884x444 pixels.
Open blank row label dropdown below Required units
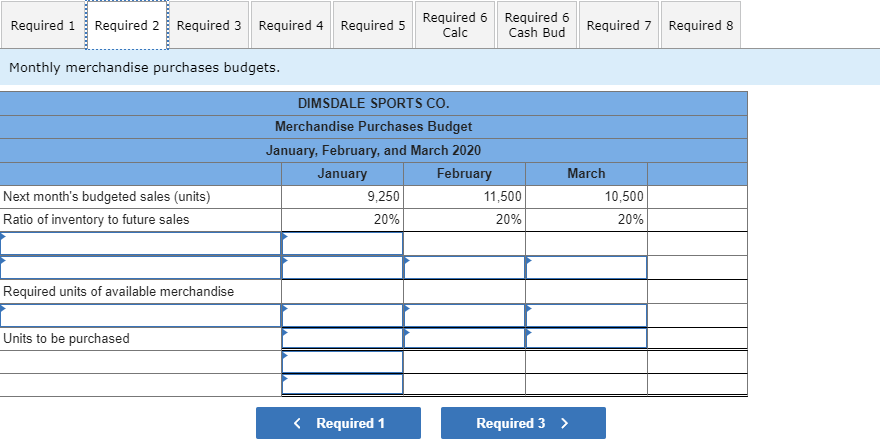(140, 316)
